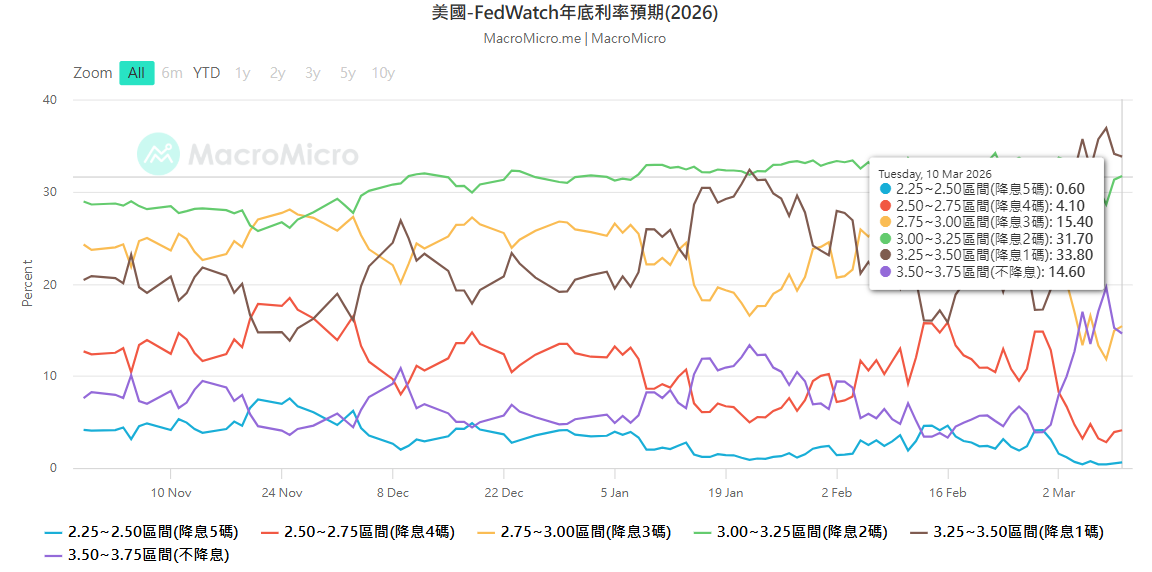Pick the 3y zoom range
This screenshot has height=572, width=1152.
pos(312,73)
